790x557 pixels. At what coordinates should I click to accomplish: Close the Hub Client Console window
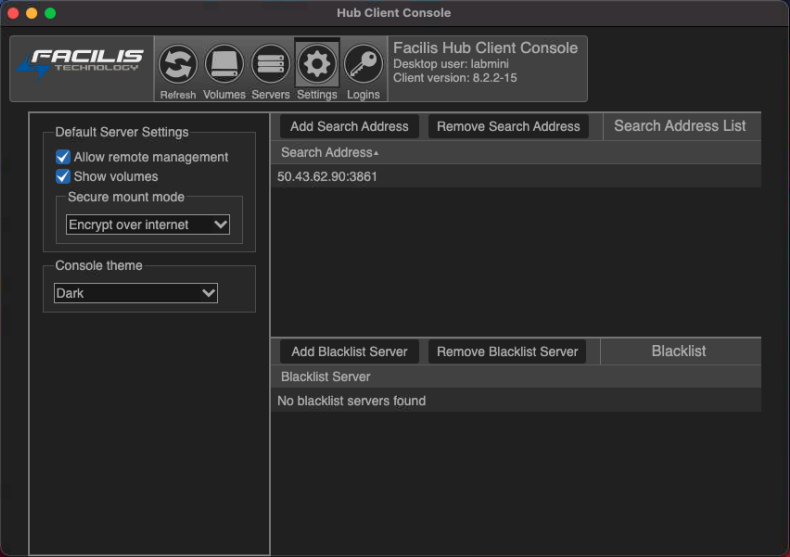coord(14,13)
